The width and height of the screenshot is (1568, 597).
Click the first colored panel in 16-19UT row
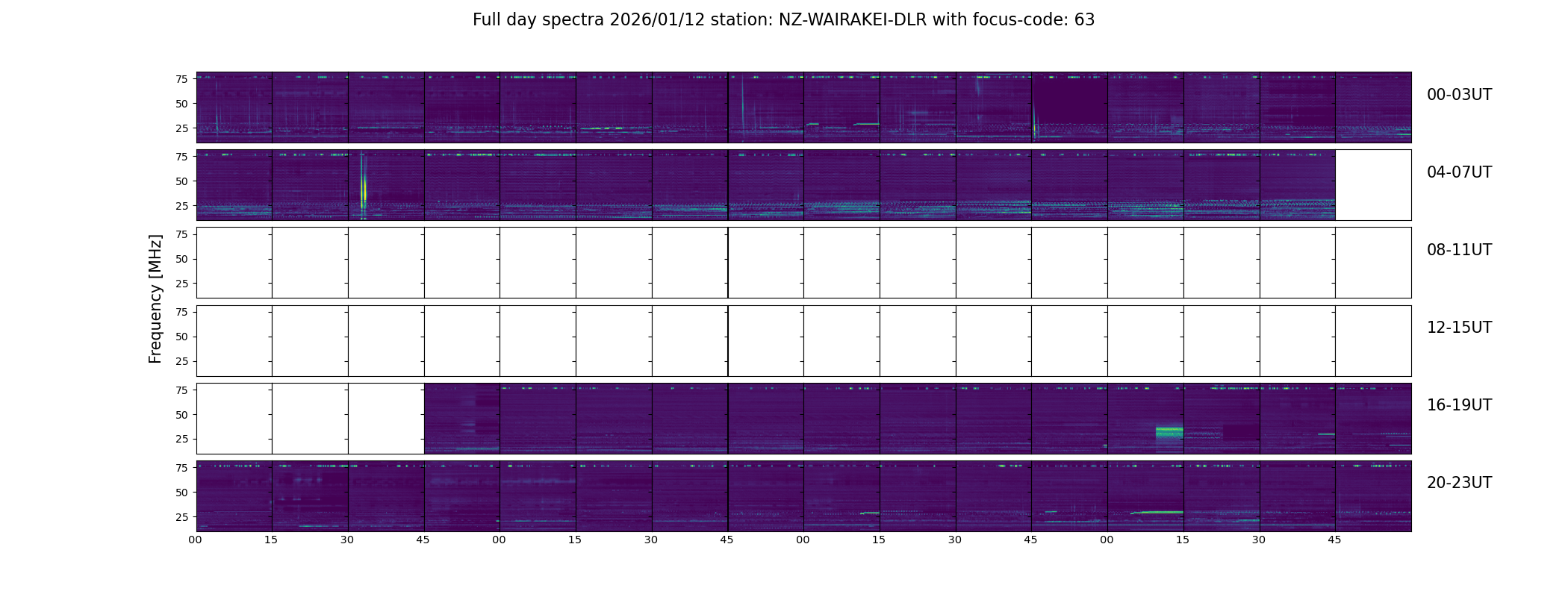pos(462,419)
